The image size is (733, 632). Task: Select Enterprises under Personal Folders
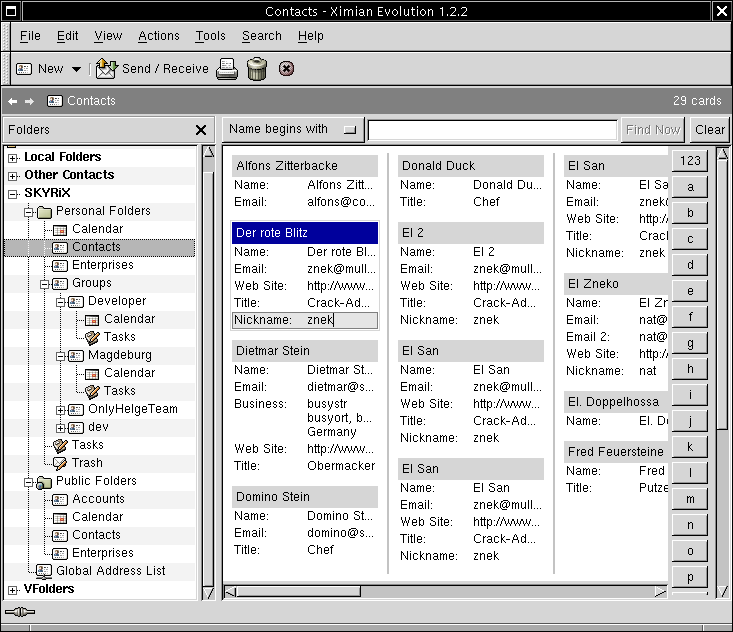tap(102, 265)
